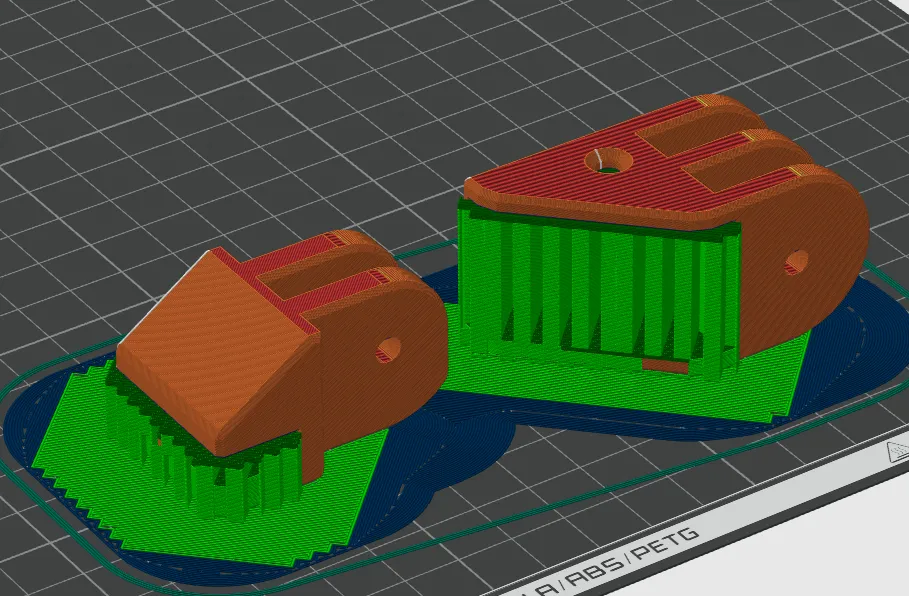Click the ABS/PETG label on print bed

(x=632, y=559)
